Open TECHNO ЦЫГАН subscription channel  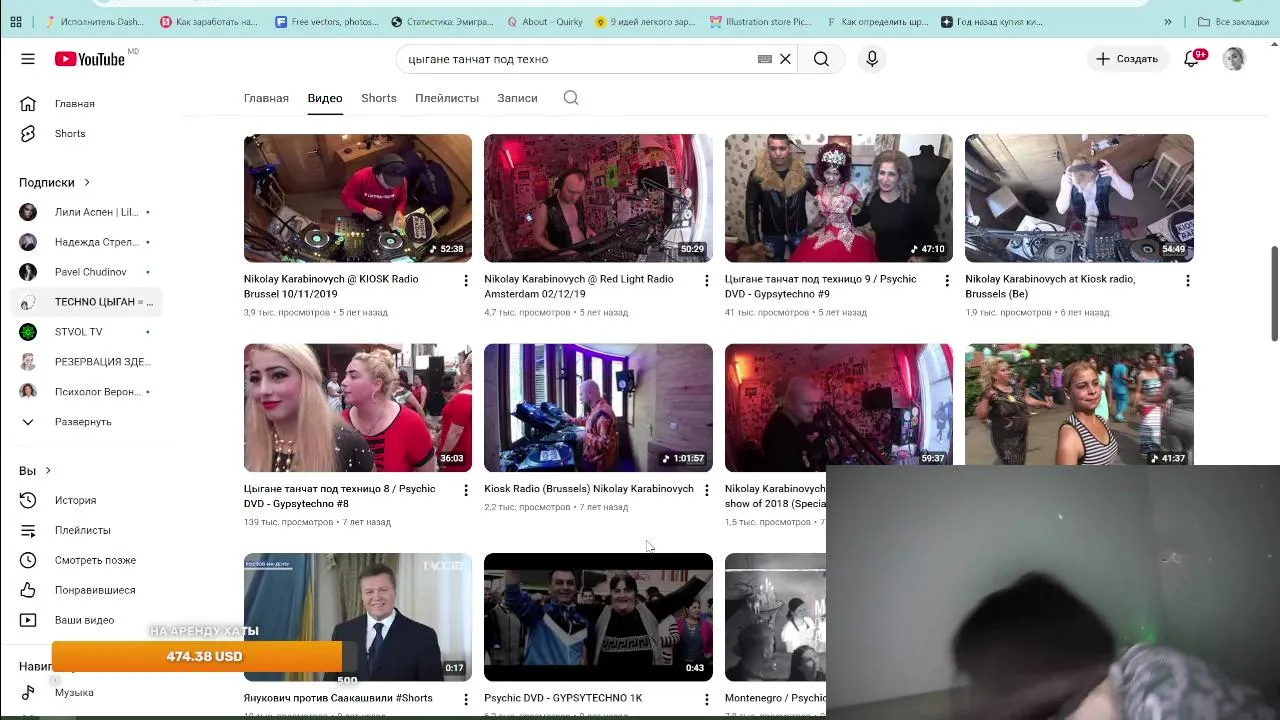pyautogui.click(x=85, y=302)
